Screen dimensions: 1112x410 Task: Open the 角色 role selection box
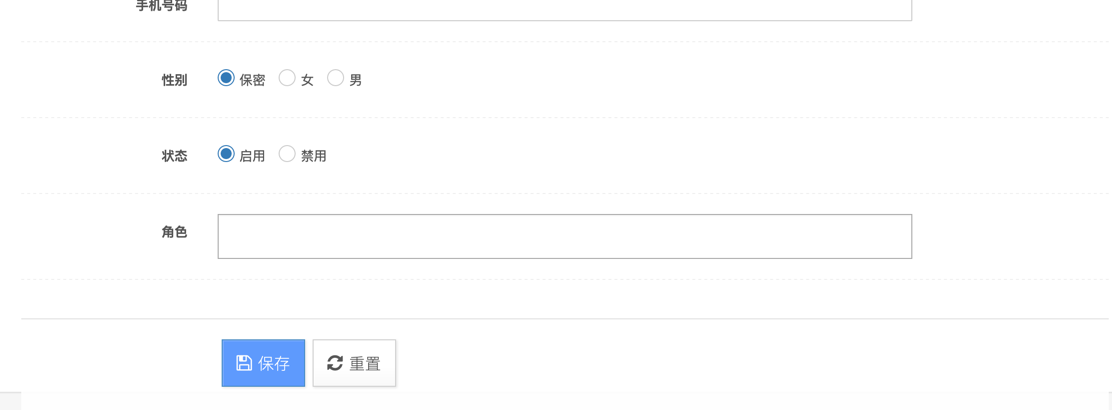tap(564, 236)
